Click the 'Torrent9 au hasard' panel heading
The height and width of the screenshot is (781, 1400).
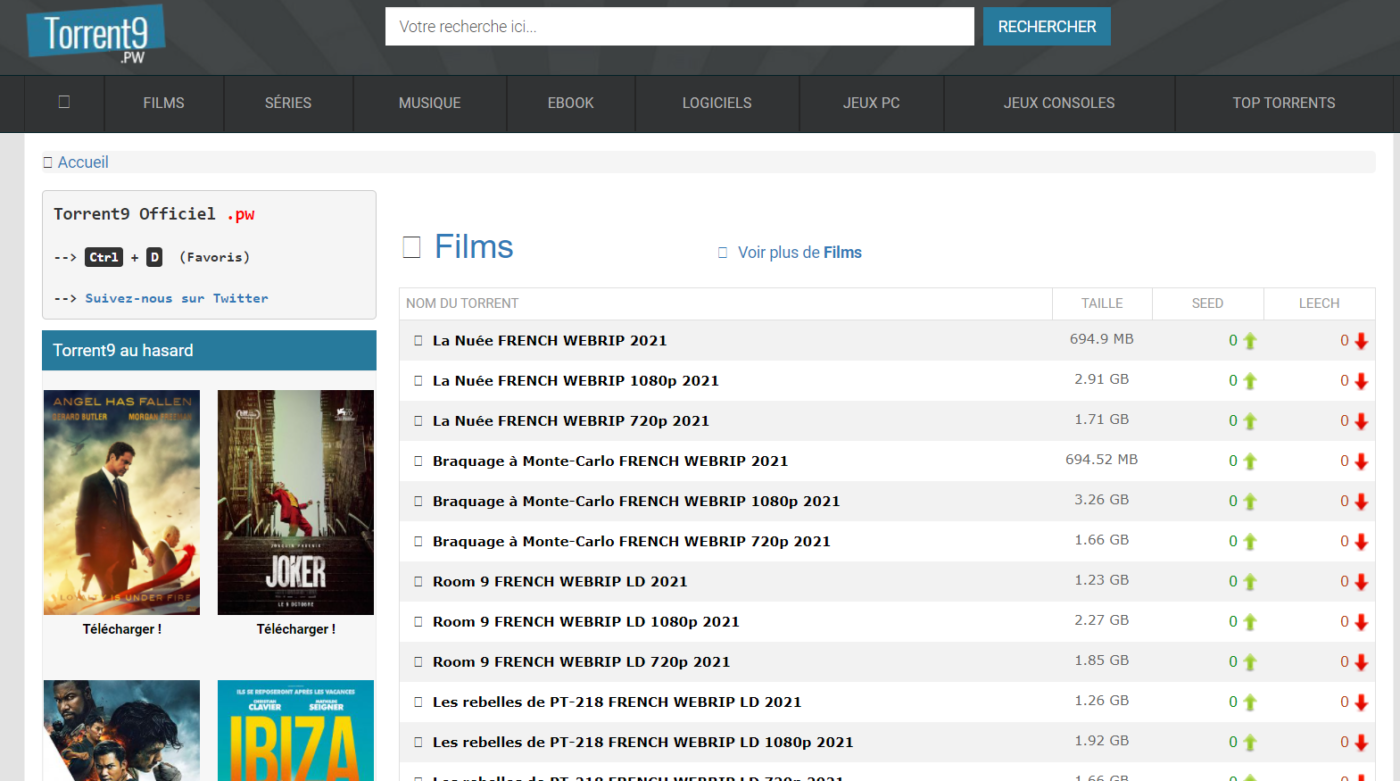coord(209,350)
